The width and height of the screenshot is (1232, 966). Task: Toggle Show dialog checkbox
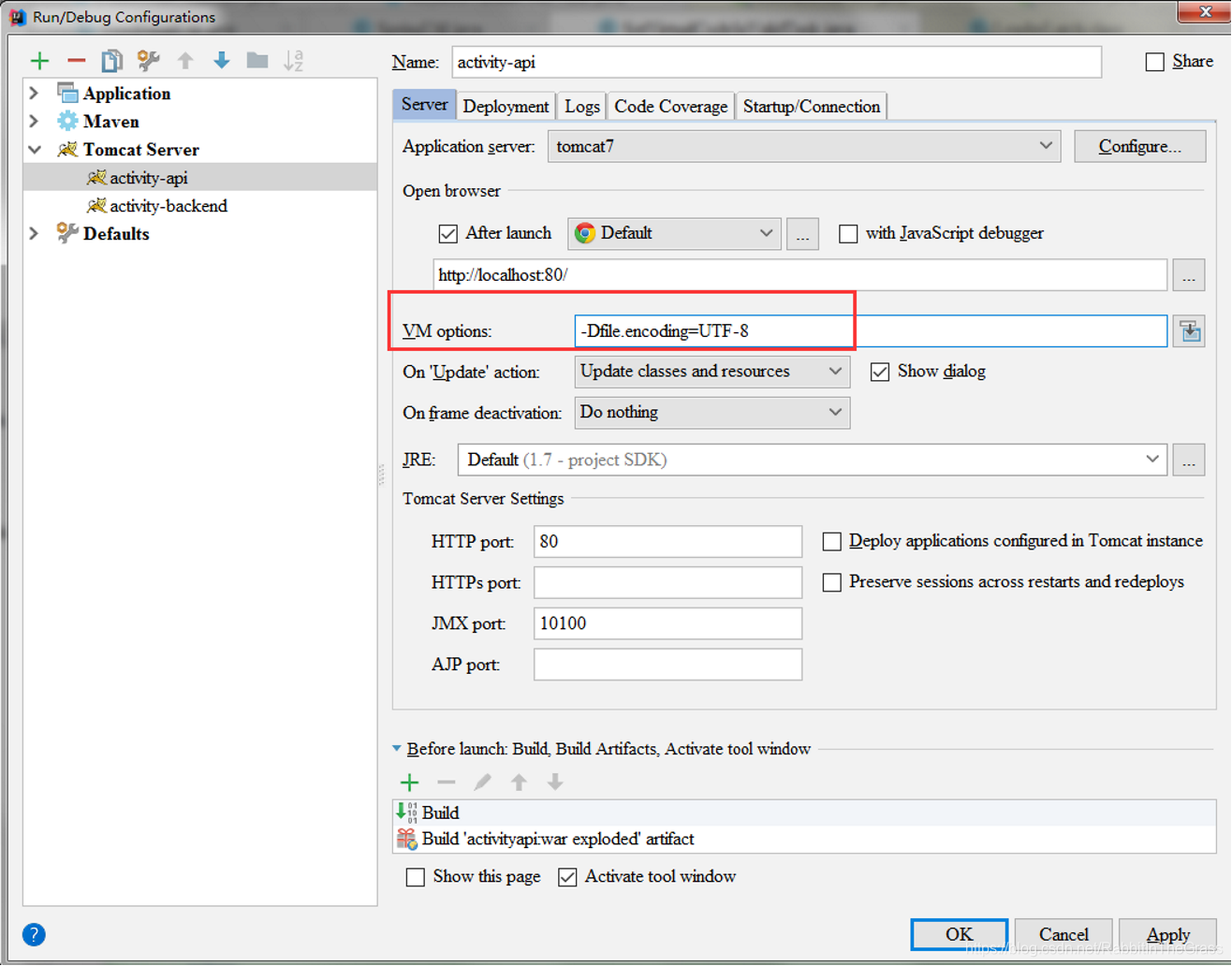880,372
